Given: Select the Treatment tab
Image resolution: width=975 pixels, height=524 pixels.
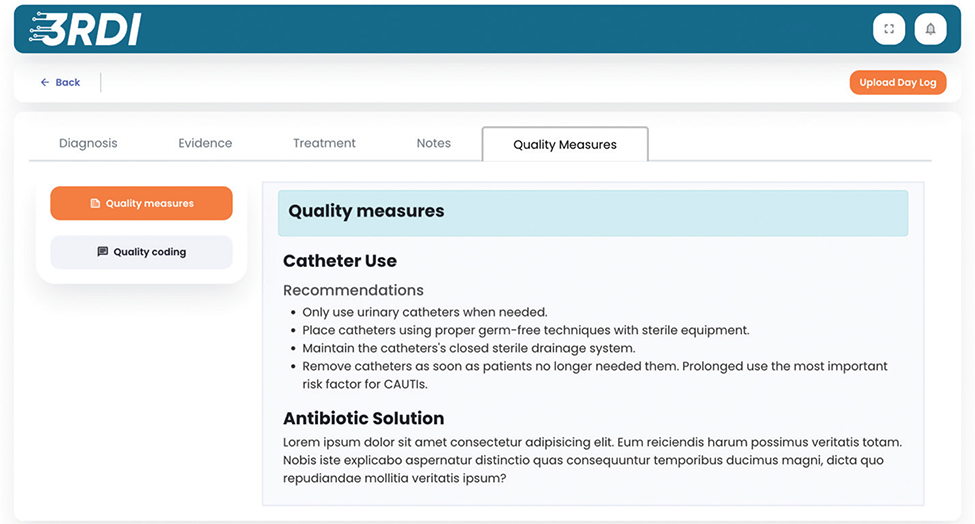Looking at the screenshot, I should [x=324, y=143].
